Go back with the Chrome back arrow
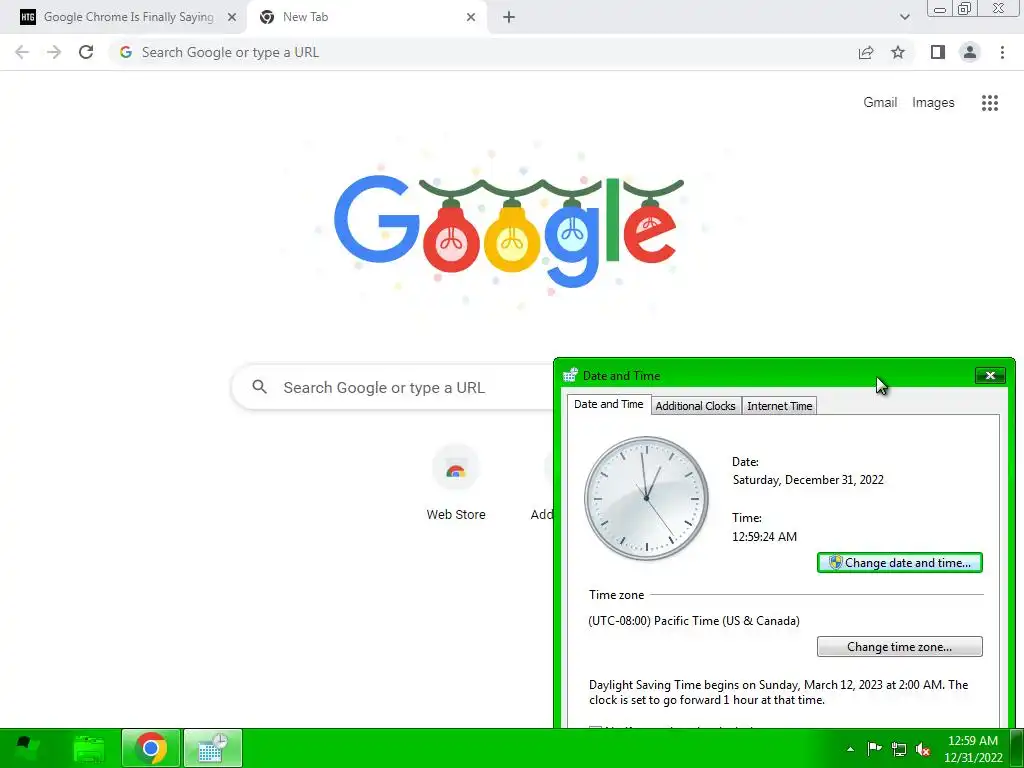 (22, 52)
